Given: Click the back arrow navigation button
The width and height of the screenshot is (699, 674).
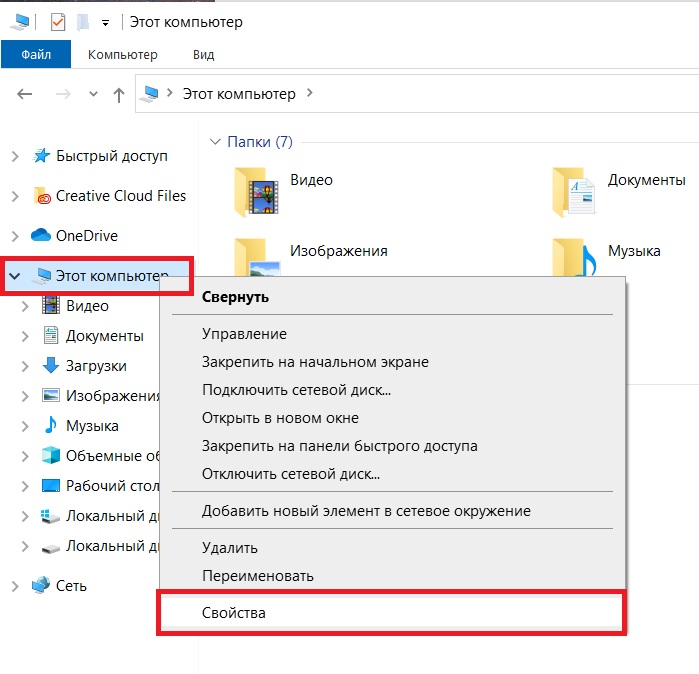Looking at the screenshot, I should (25, 94).
